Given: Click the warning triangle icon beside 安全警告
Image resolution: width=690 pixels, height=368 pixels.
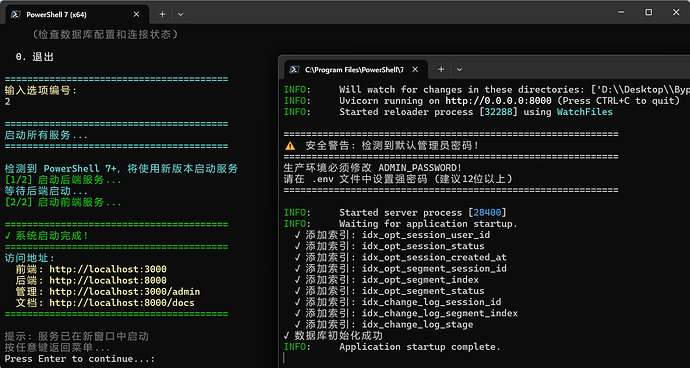Looking at the screenshot, I should click(x=290, y=146).
